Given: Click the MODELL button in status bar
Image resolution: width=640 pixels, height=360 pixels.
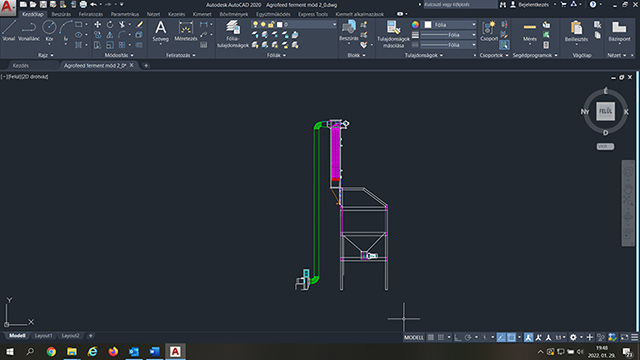Looking at the screenshot, I should tap(413, 337).
